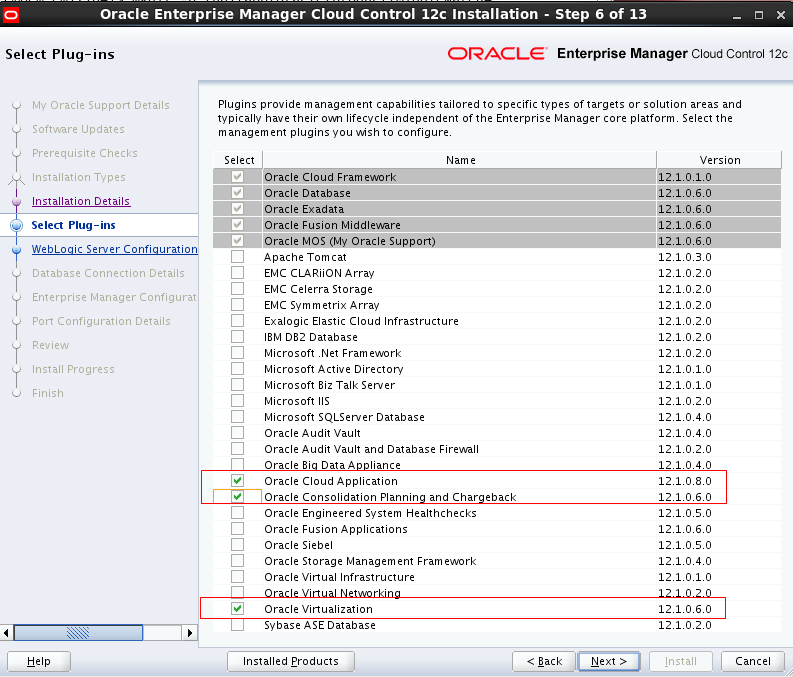Uncheck the Oracle Virtualization plug-in
The height and width of the screenshot is (677, 793).
(237, 609)
